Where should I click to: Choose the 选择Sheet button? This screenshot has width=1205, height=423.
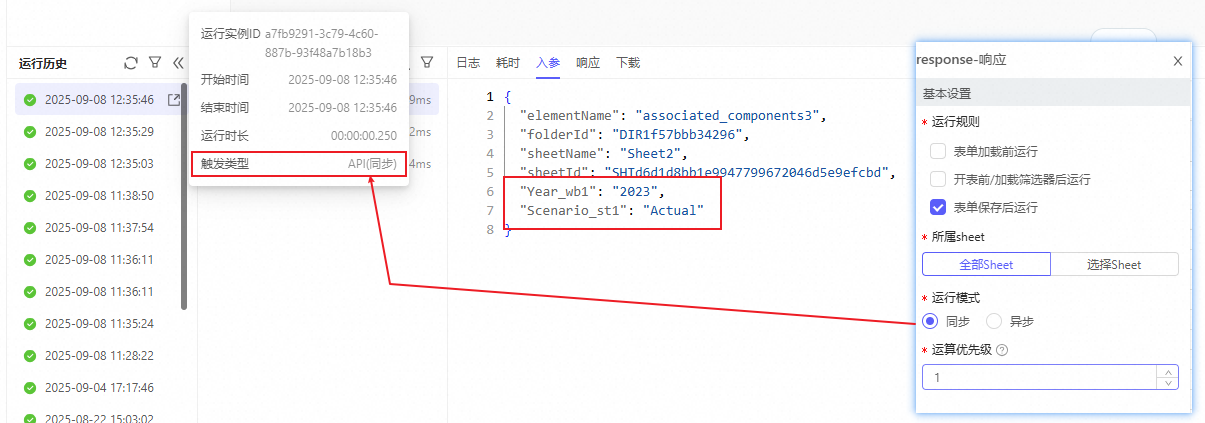[1114, 265]
